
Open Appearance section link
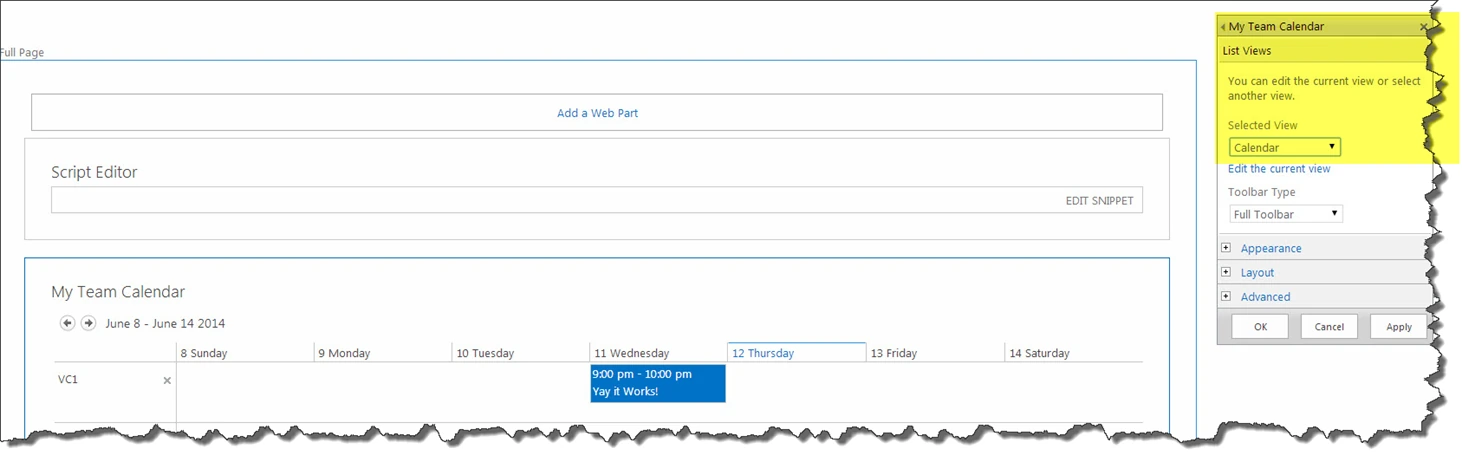[1271, 248]
